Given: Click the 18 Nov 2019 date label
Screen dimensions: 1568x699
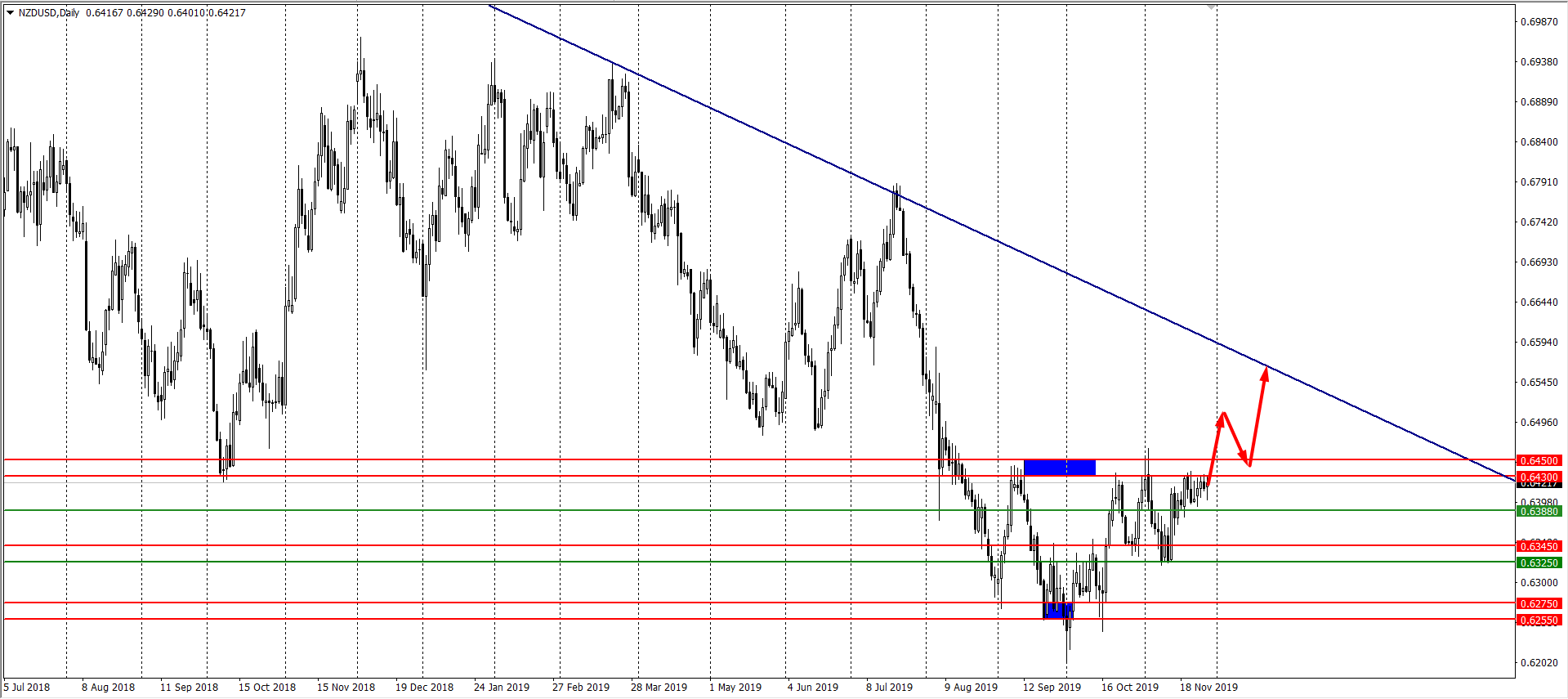Looking at the screenshot, I should 1208,688.
